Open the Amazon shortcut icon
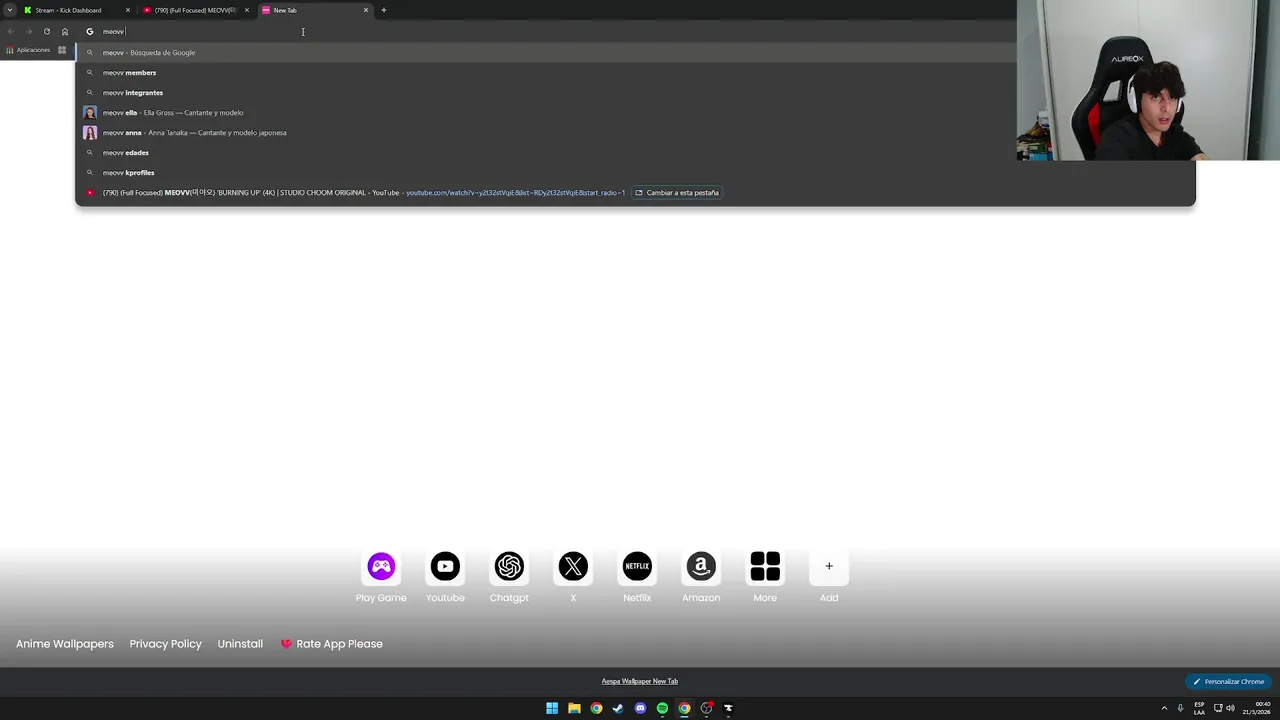 coord(701,566)
